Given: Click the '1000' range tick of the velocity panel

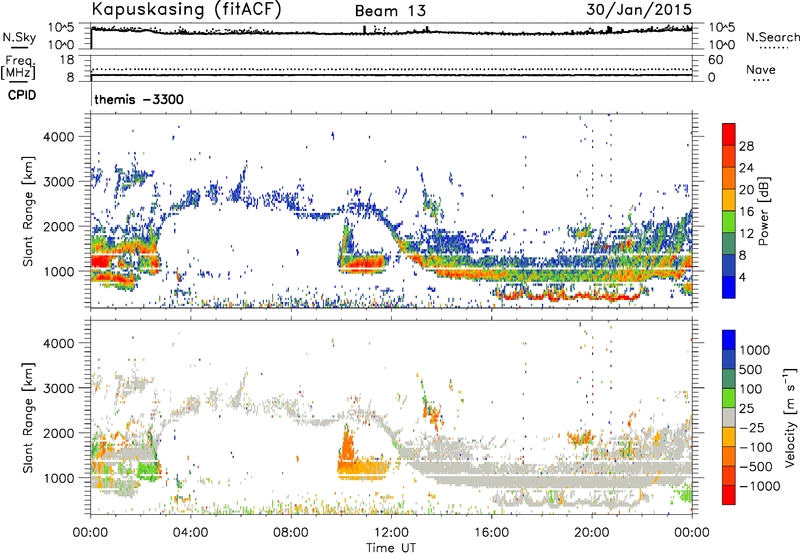Looking at the screenshot, I should 59,478.
